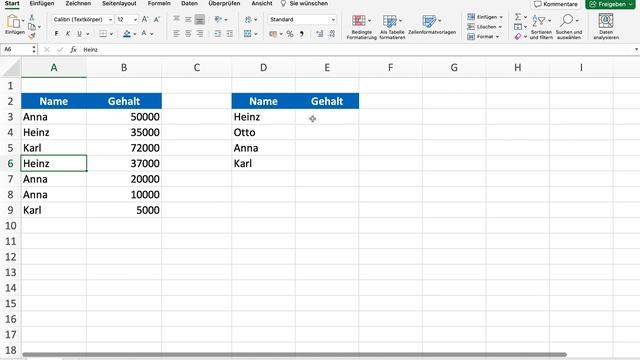Screen dimensions: 640x360
Task: Switch to the Ansicht tab
Action: tap(262, 3)
